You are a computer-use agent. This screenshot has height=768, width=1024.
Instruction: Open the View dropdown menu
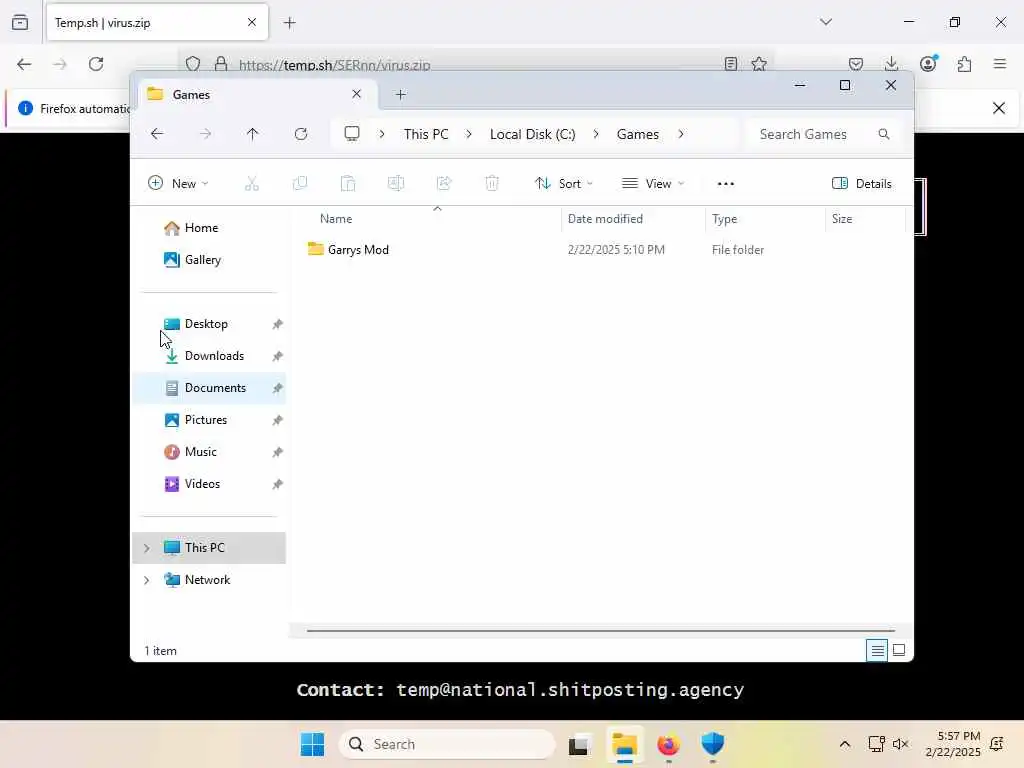pyautogui.click(x=653, y=184)
